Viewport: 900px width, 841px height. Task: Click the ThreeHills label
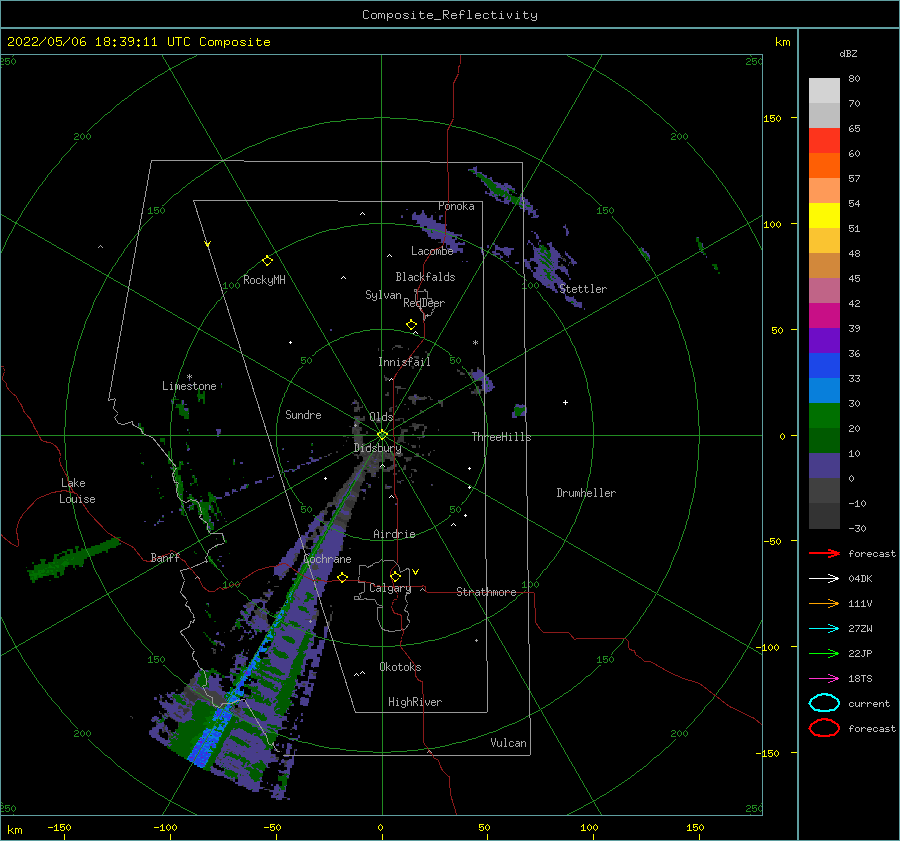tap(502, 437)
